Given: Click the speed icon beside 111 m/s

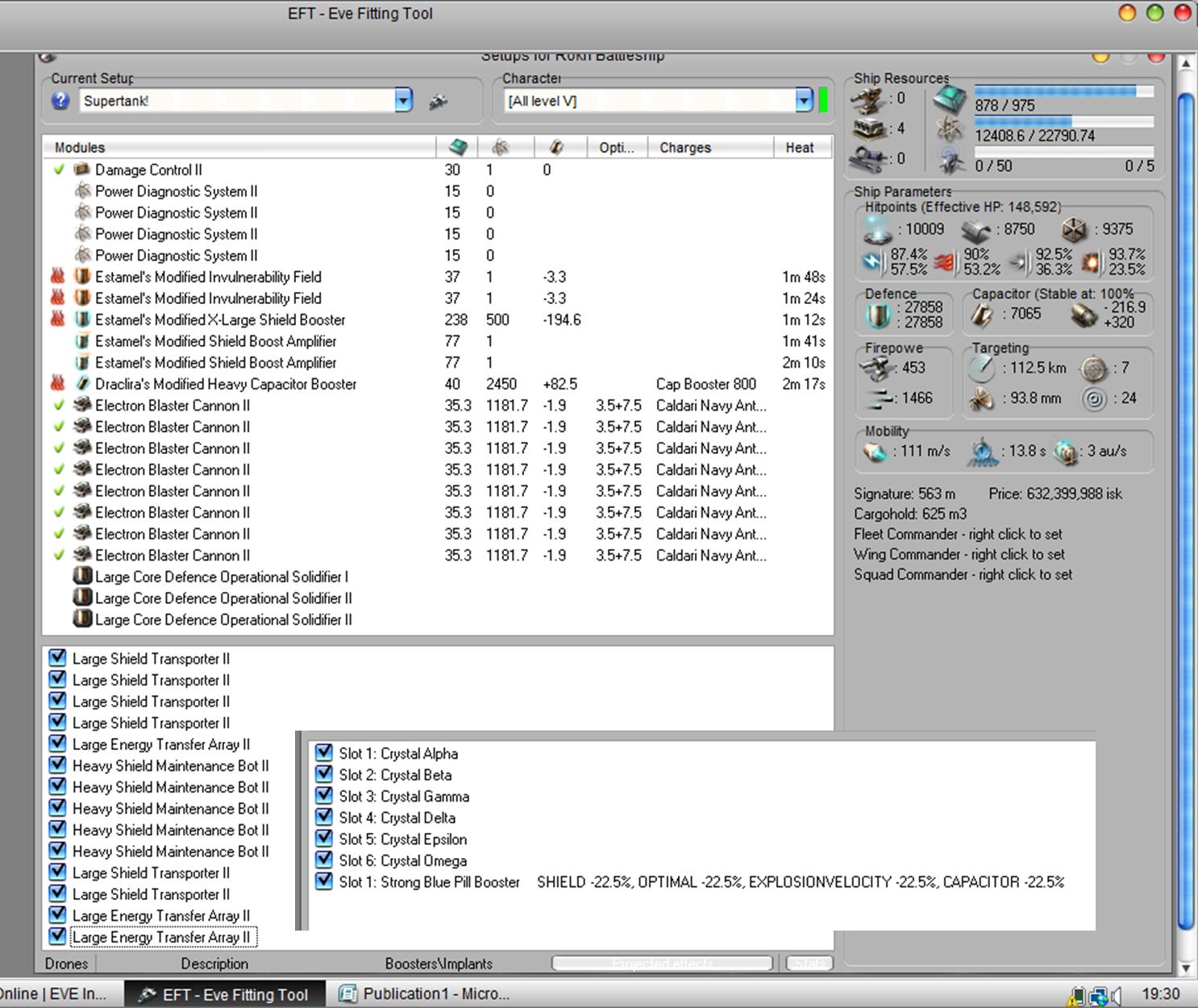Looking at the screenshot, I should (876, 452).
